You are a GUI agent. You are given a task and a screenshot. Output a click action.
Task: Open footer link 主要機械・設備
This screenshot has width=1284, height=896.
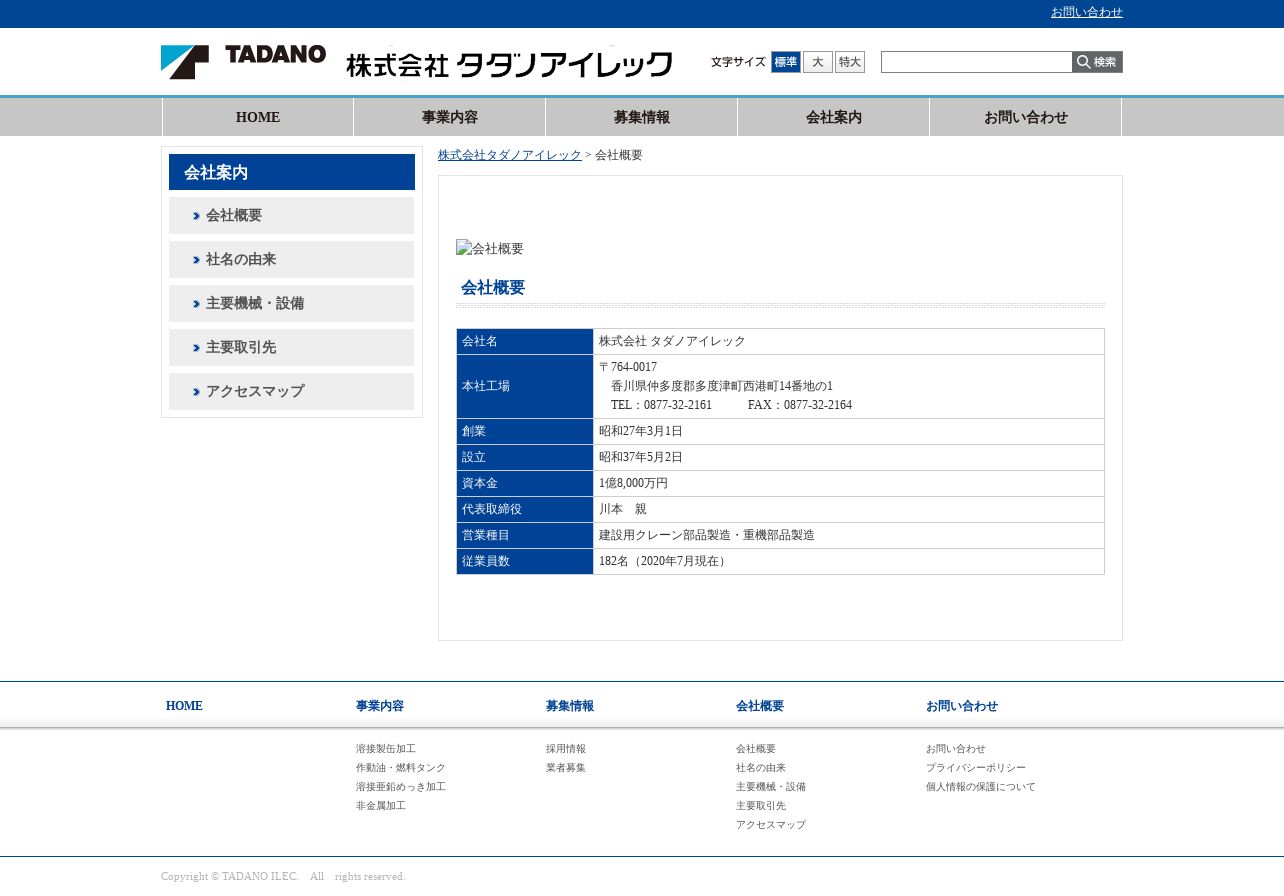click(771, 786)
